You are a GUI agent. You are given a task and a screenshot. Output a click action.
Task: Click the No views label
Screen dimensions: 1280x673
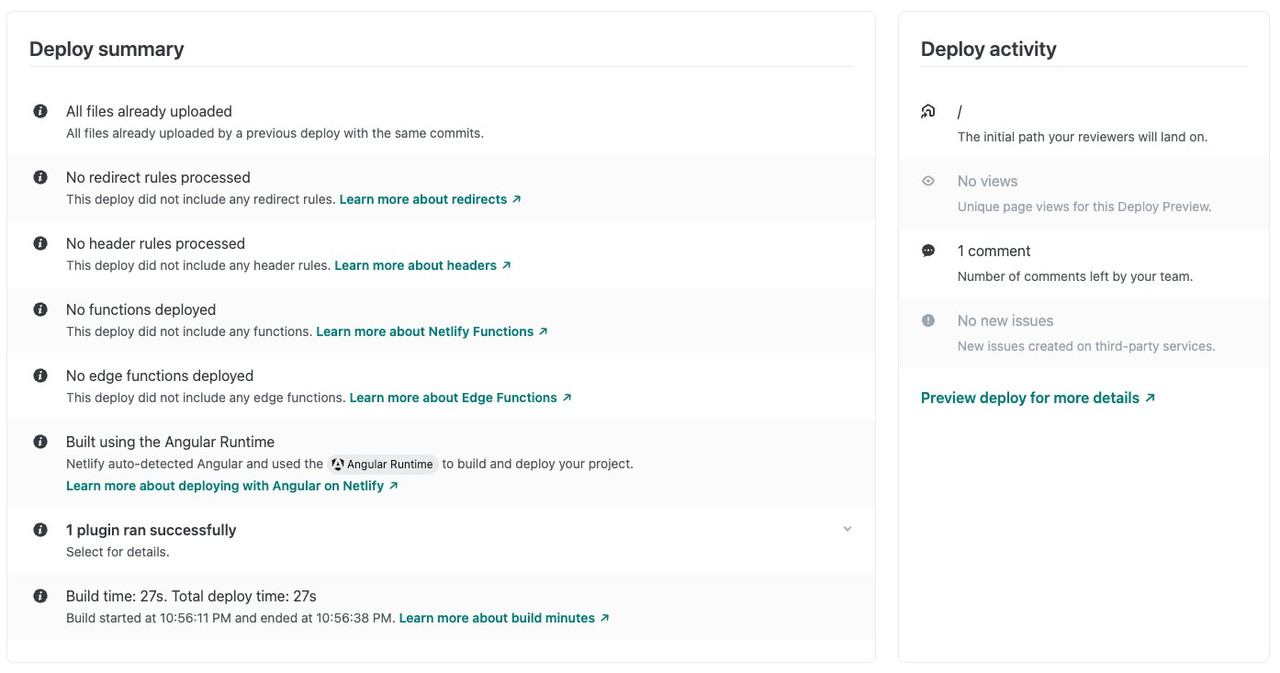(987, 181)
